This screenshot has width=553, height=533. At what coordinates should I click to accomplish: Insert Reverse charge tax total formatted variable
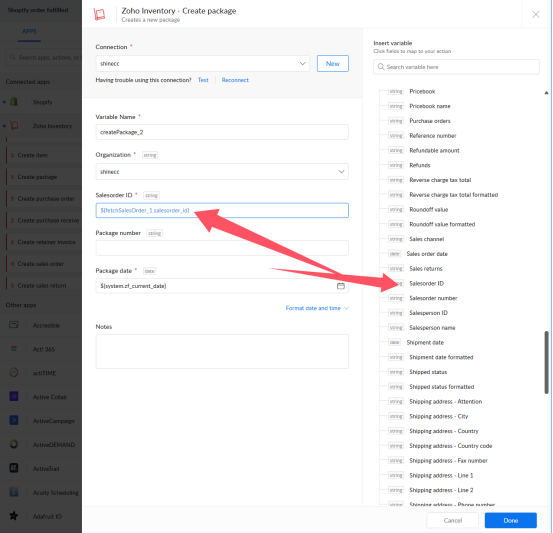pyautogui.click(x=453, y=195)
